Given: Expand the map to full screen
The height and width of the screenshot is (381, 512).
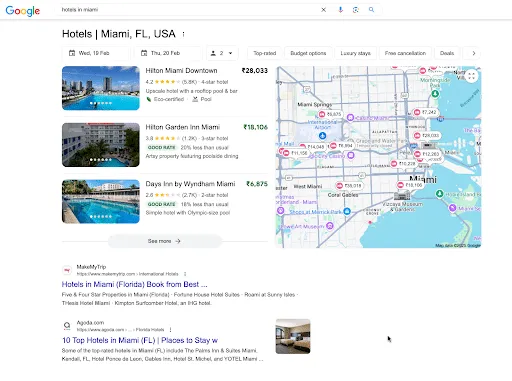Looking at the screenshot, I should coord(471,76).
